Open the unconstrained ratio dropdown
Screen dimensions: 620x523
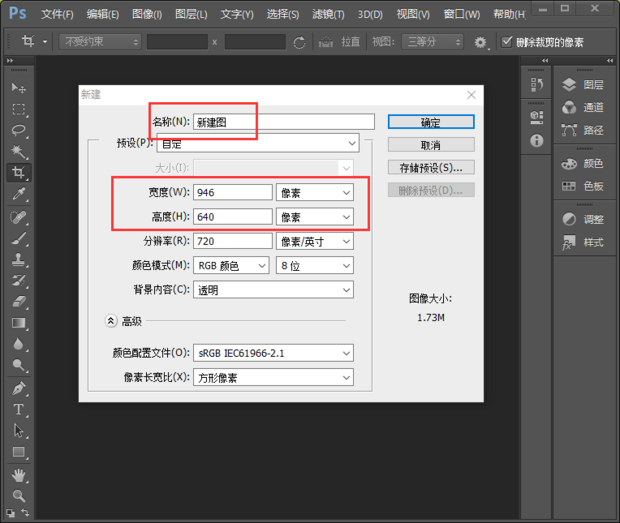(x=100, y=42)
